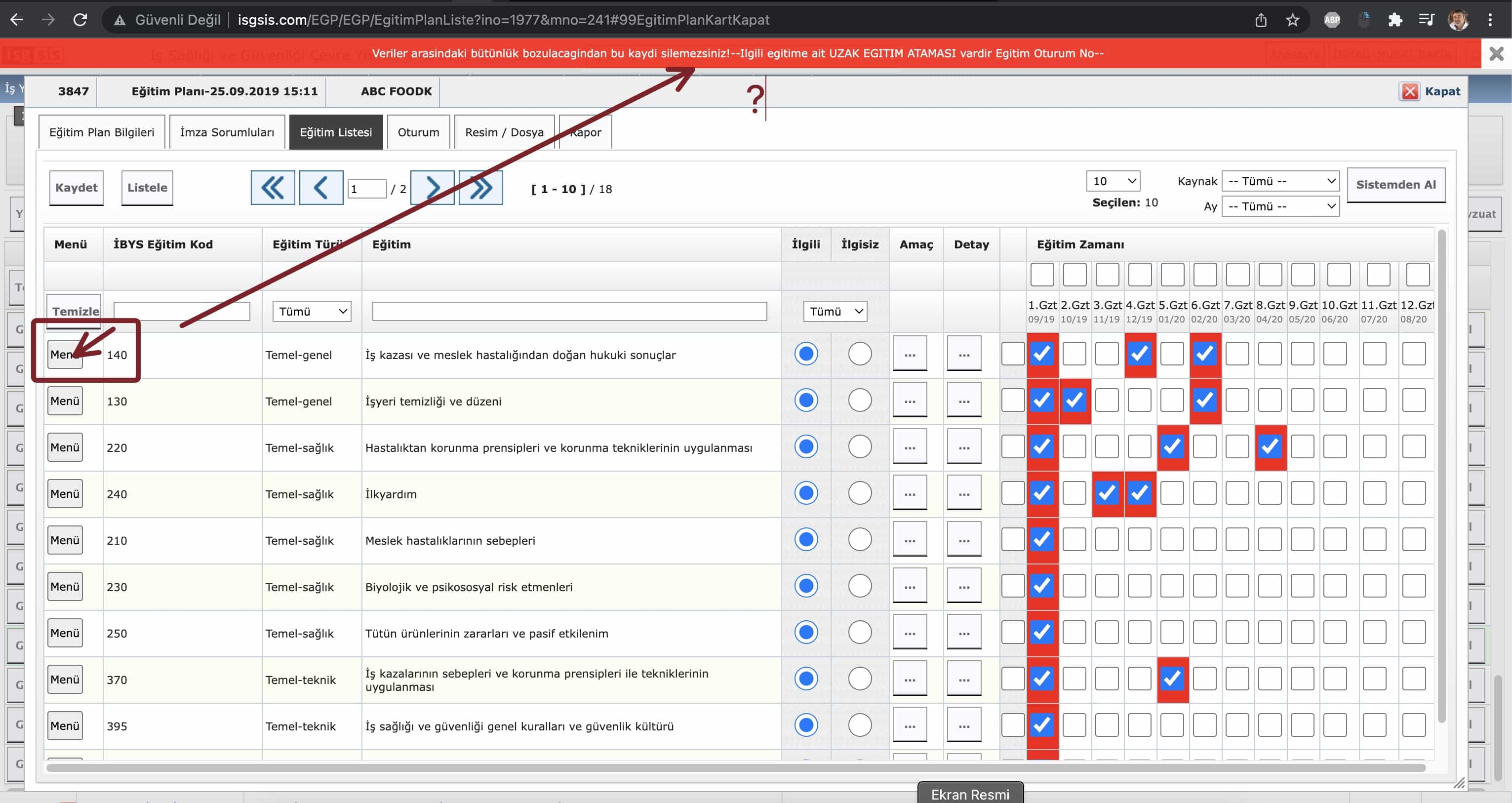Screen dimensions: 1512x803
Task: Dismiss the red error banner with X
Action: (x=1496, y=54)
